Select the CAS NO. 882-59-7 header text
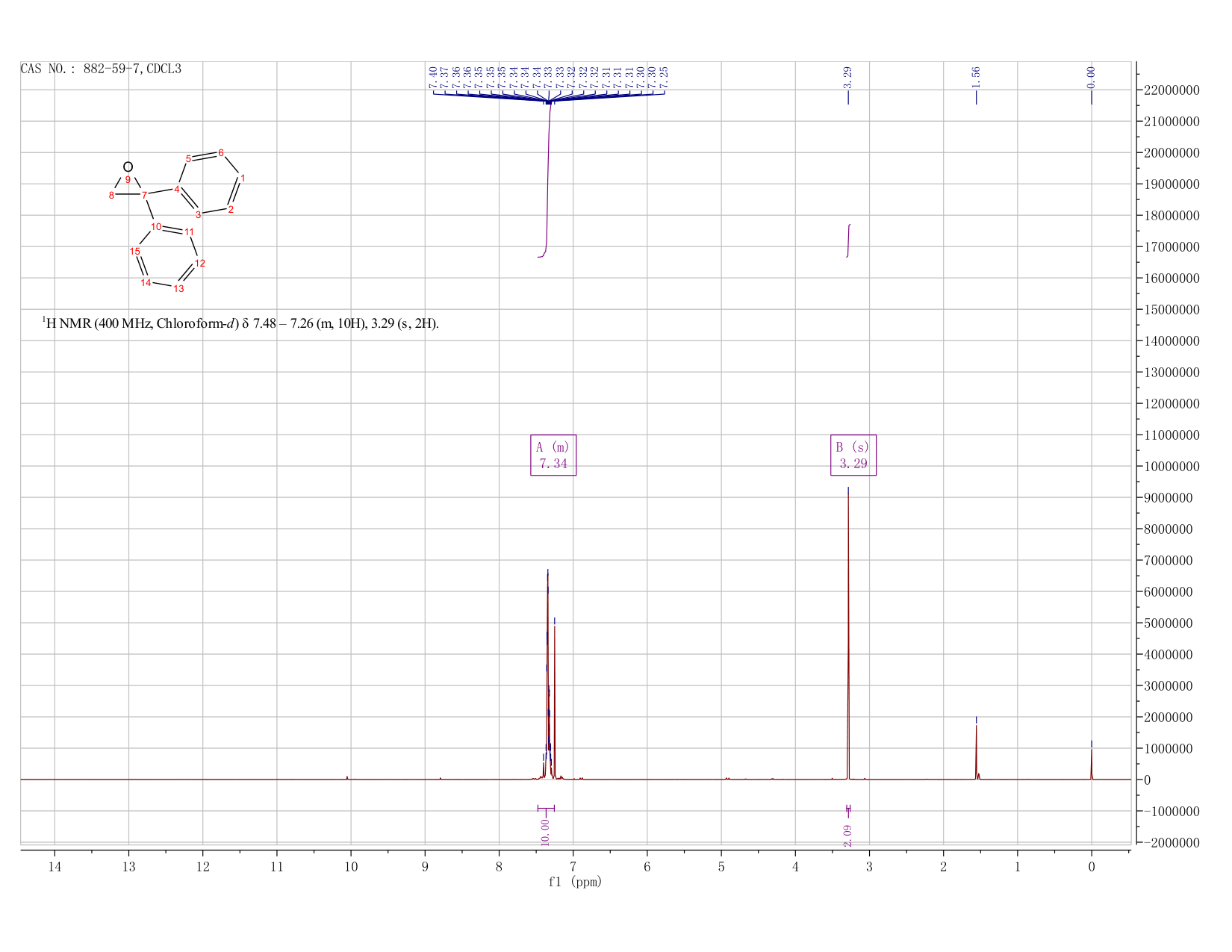 [x=101, y=69]
